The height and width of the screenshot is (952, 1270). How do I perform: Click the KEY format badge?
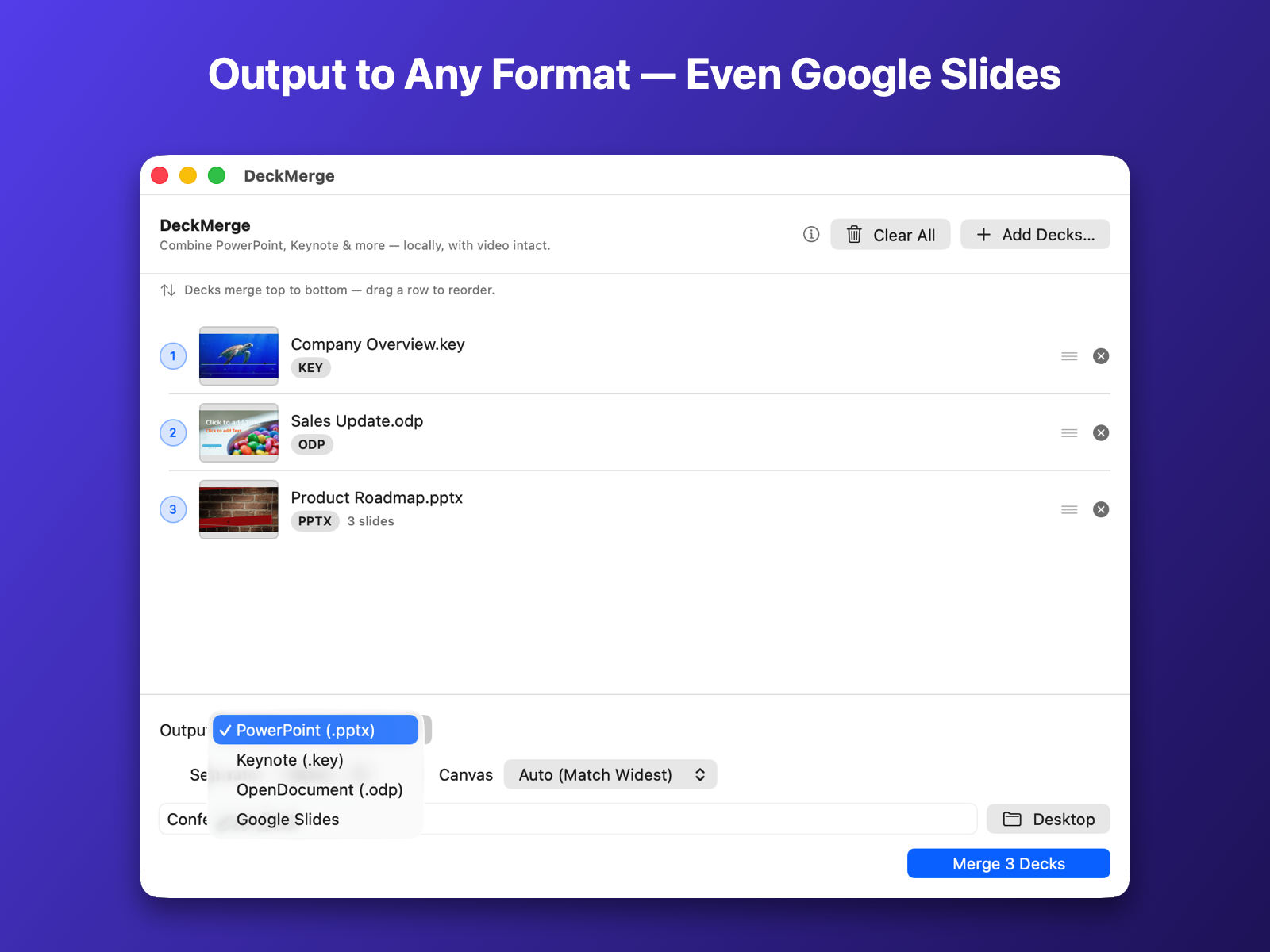[x=310, y=368]
